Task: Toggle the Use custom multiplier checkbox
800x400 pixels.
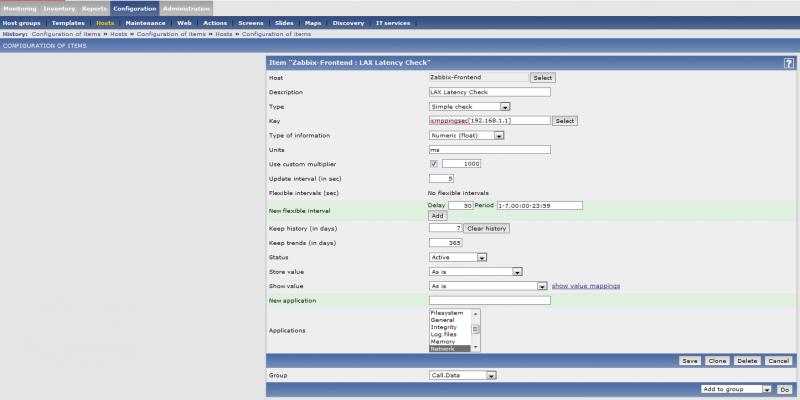Action: (x=434, y=164)
